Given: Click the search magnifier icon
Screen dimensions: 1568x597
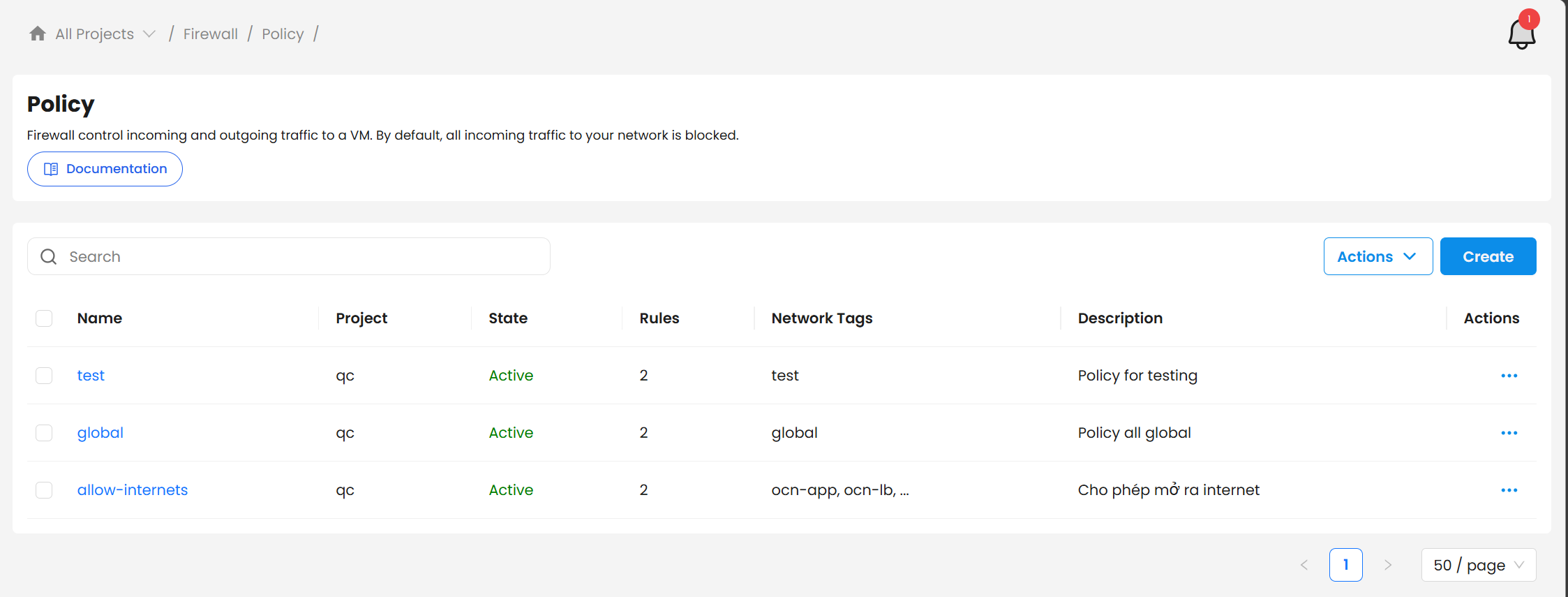Looking at the screenshot, I should [49, 257].
